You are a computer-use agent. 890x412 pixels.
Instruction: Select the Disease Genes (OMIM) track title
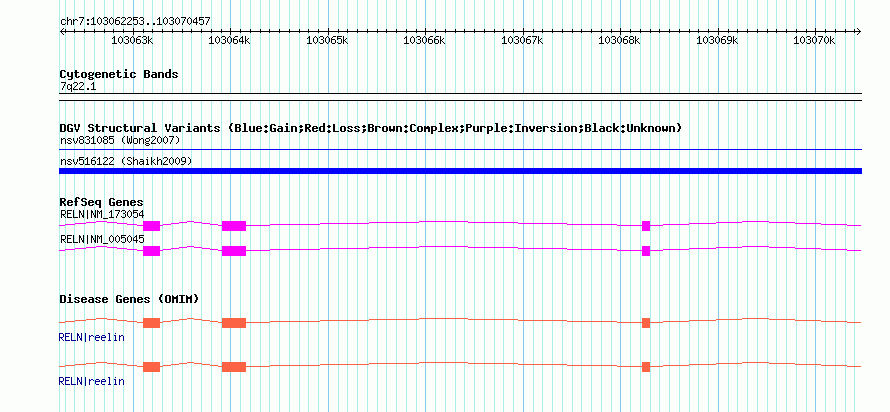tap(129, 299)
